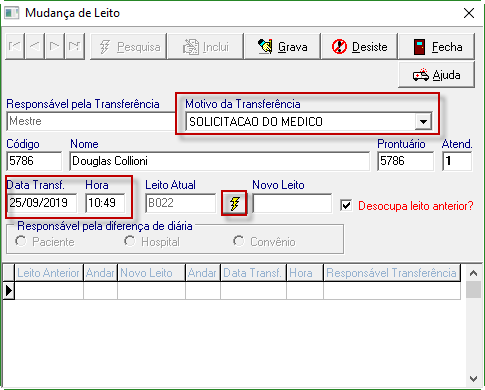The width and height of the screenshot is (485, 390).
Task: Click the grid scrollbar thumb
Action: (x=473, y=289)
